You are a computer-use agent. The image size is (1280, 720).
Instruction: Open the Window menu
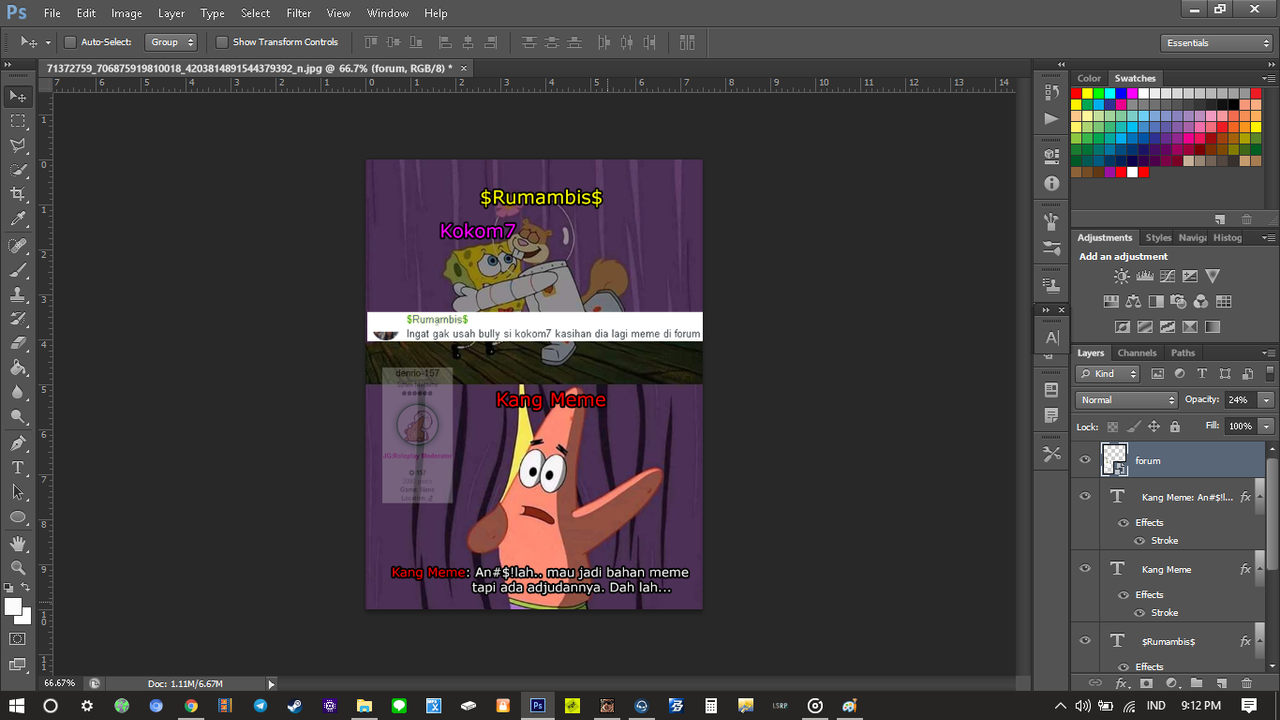click(x=387, y=13)
